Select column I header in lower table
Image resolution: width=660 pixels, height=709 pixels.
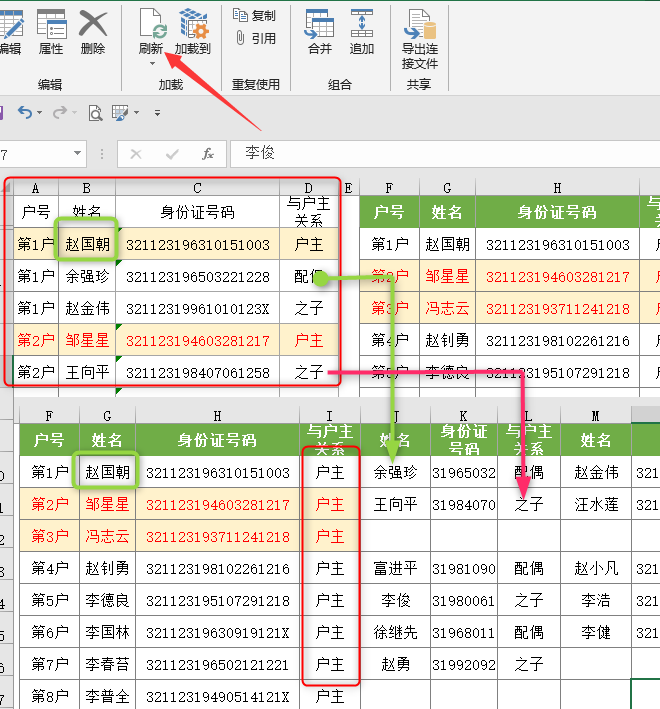coord(330,416)
